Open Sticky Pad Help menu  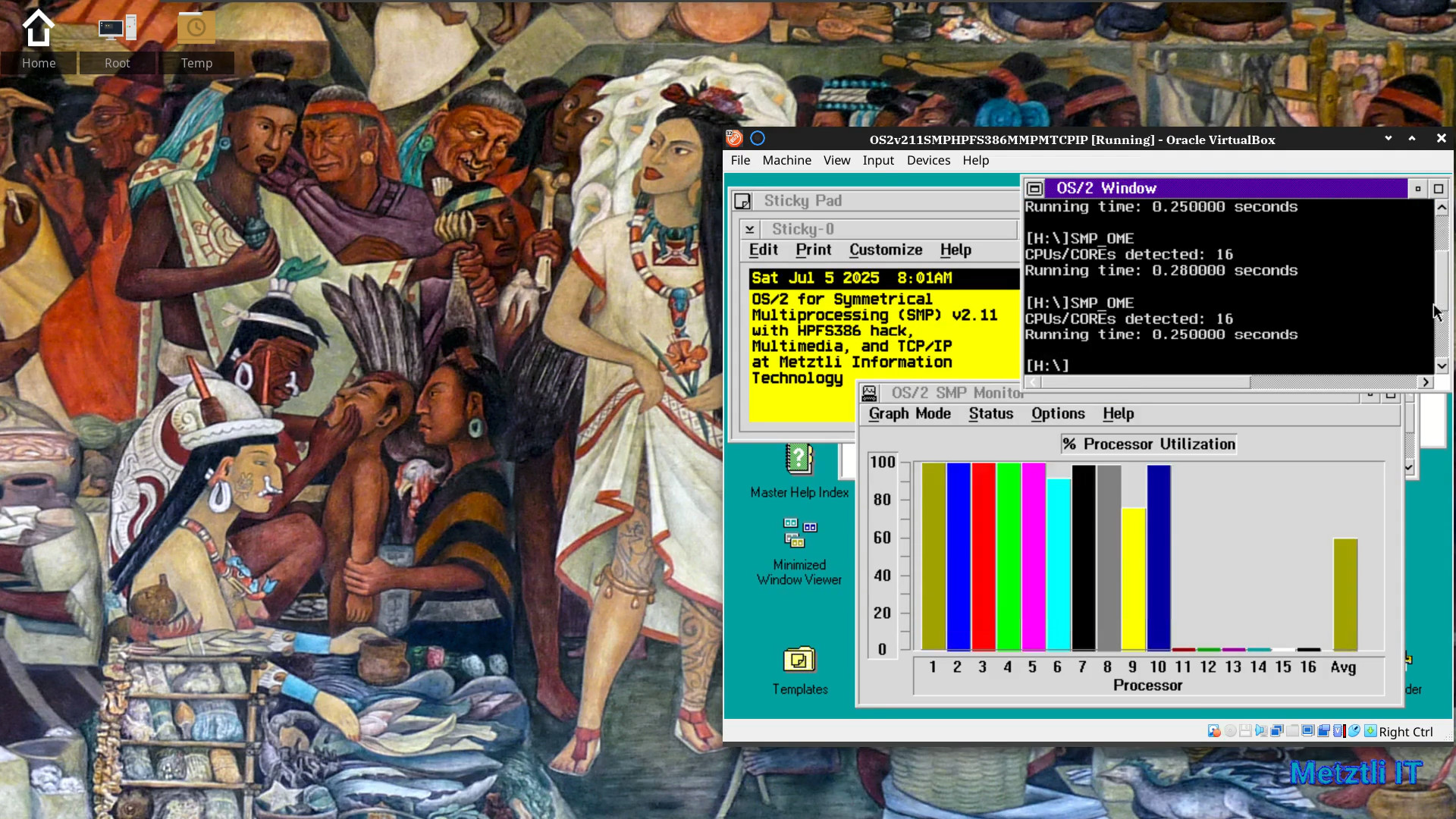[955, 249]
